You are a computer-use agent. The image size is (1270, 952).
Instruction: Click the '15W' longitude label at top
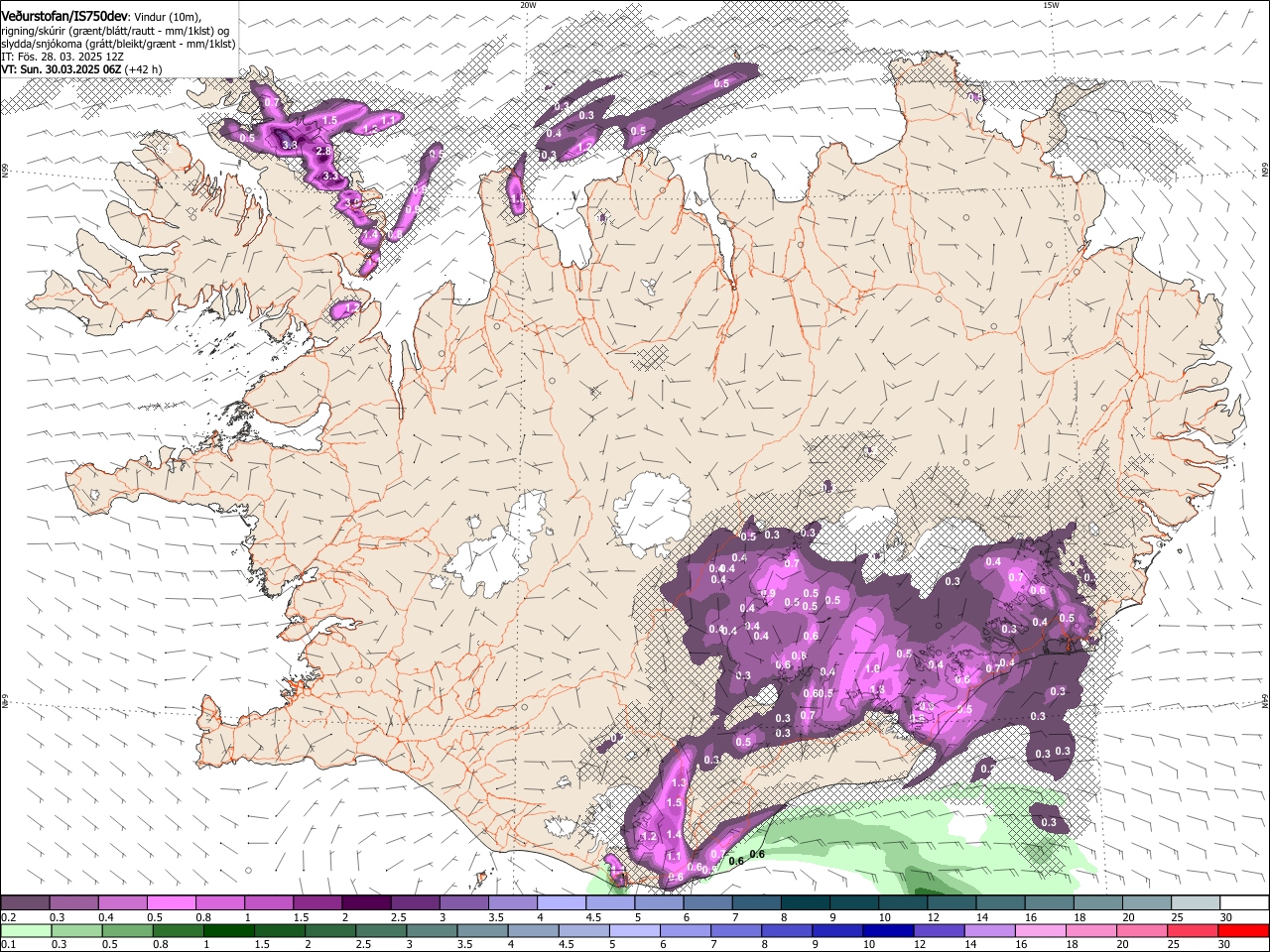pyautogui.click(x=1051, y=5)
